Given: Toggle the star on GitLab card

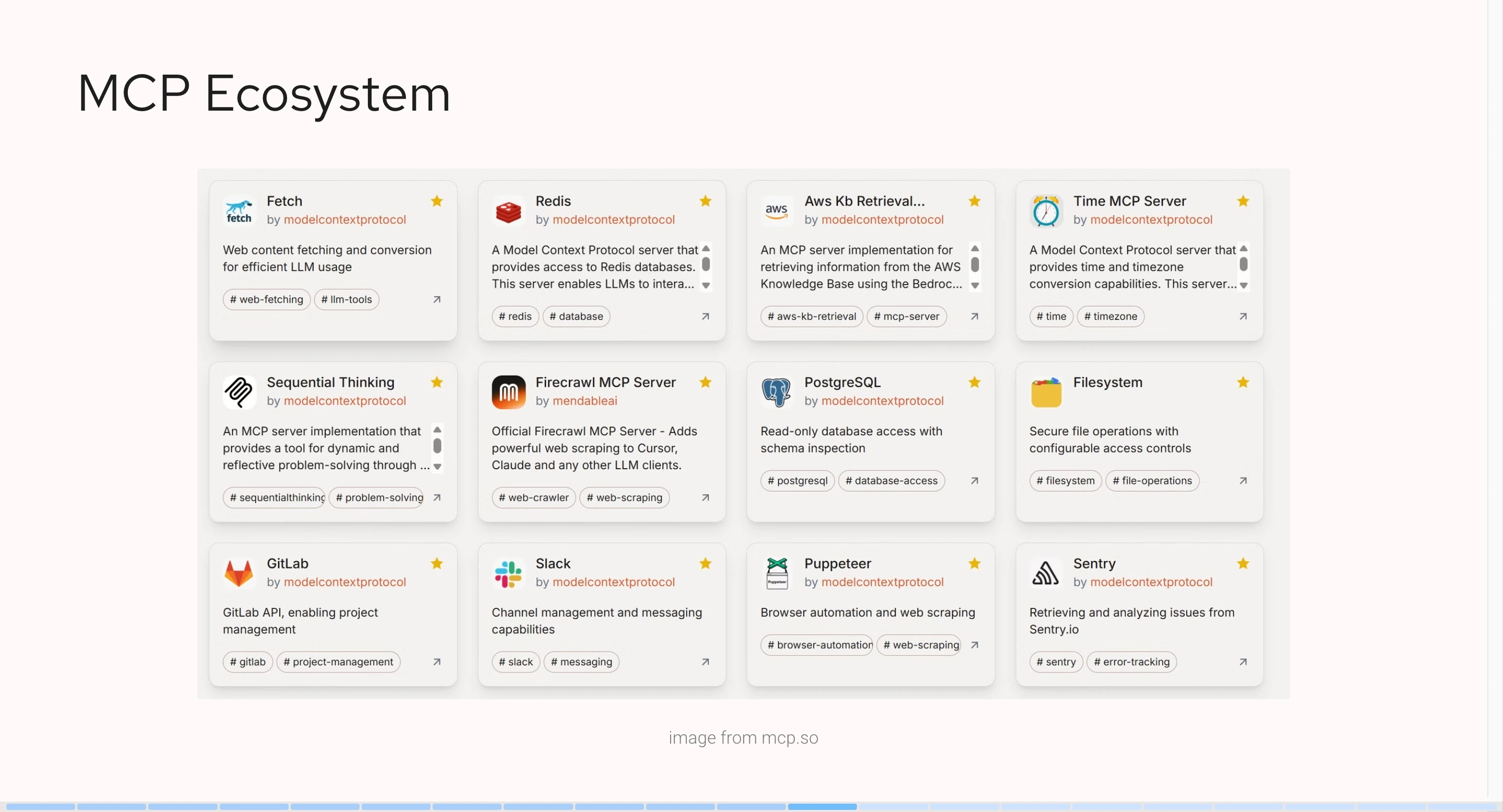Looking at the screenshot, I should [436, 564].
